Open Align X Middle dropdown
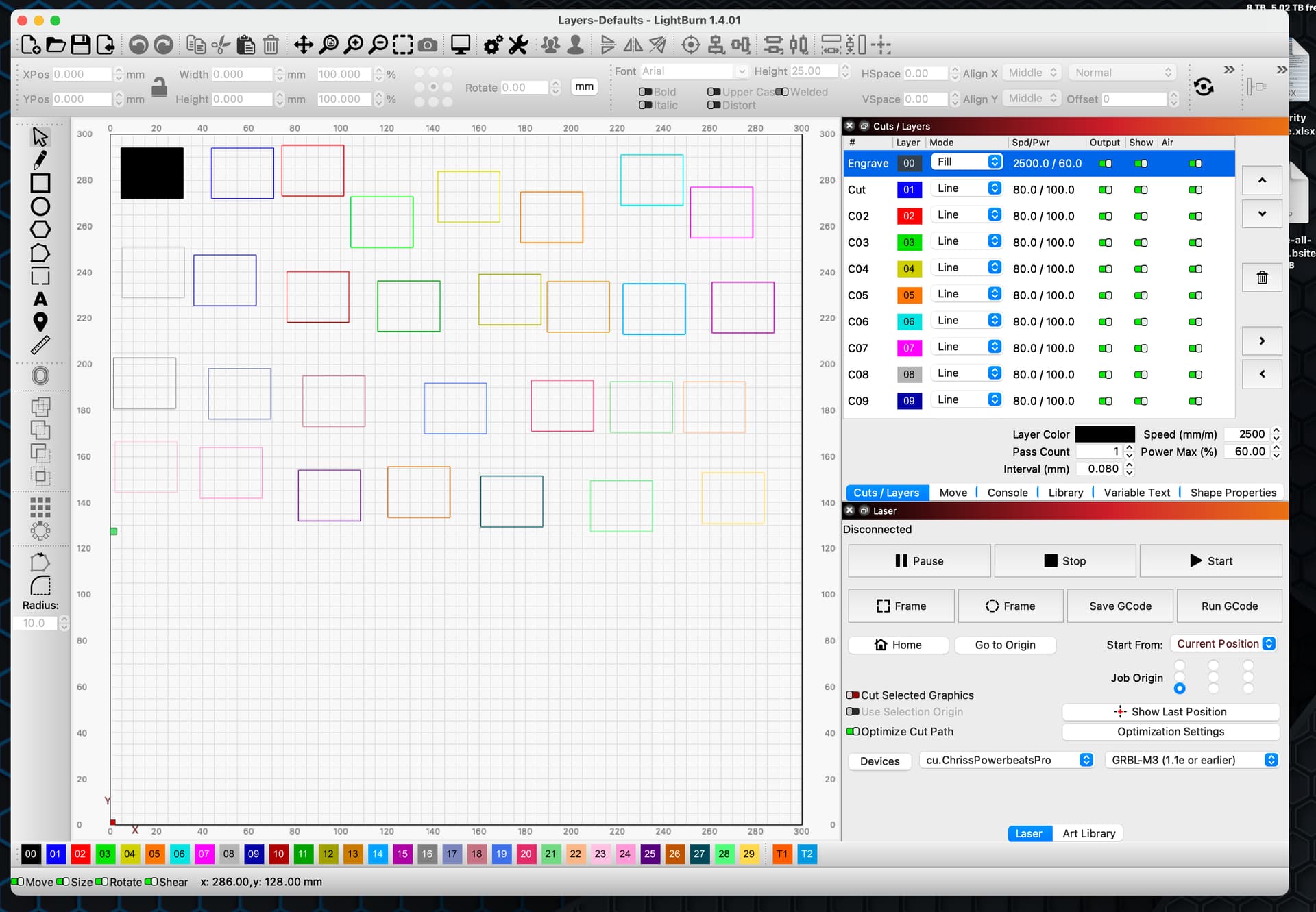This screenshot has width=1316, height=912. click(1032, 73)
